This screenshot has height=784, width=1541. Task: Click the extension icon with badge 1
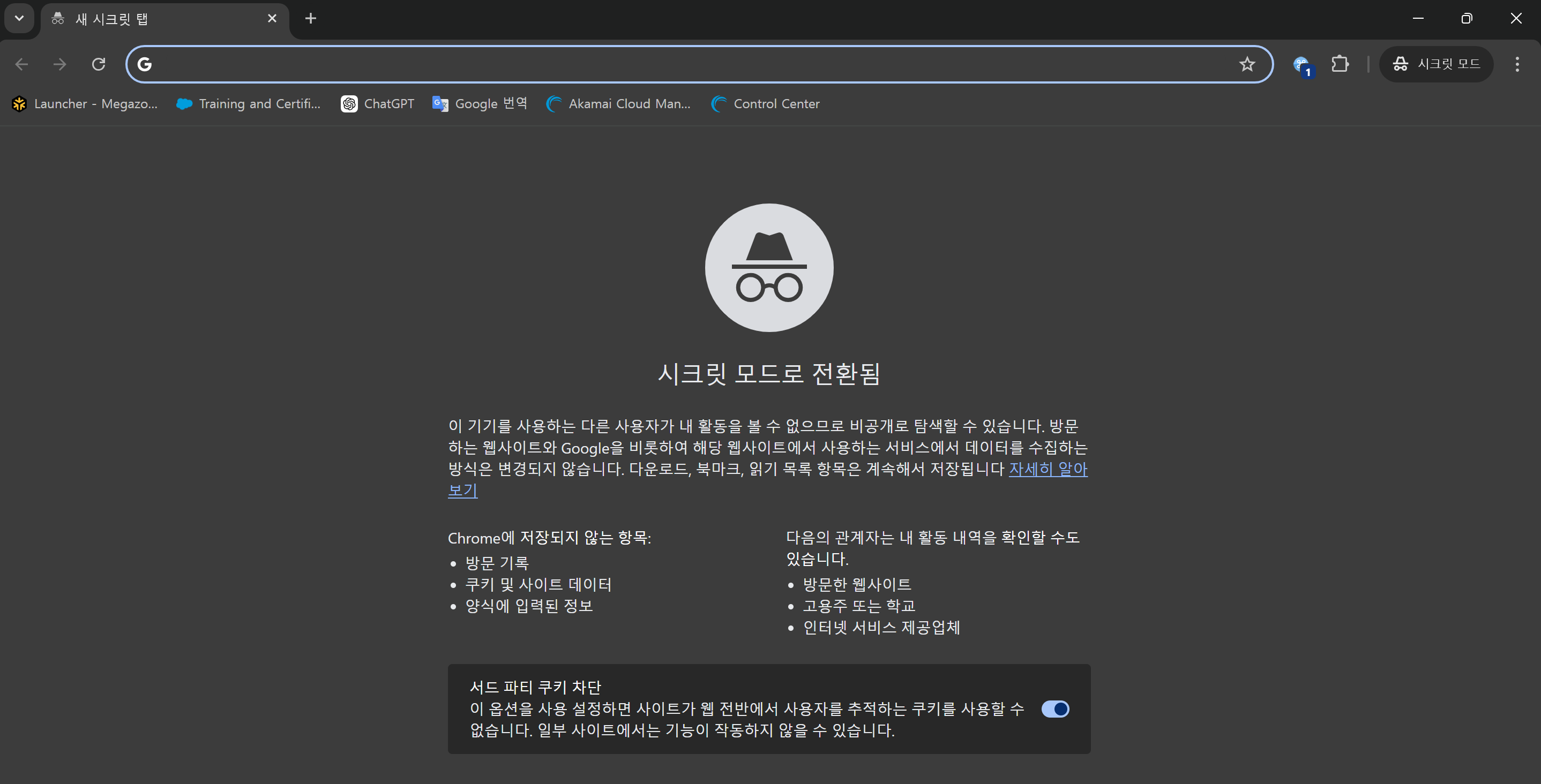pos(1301,65)
